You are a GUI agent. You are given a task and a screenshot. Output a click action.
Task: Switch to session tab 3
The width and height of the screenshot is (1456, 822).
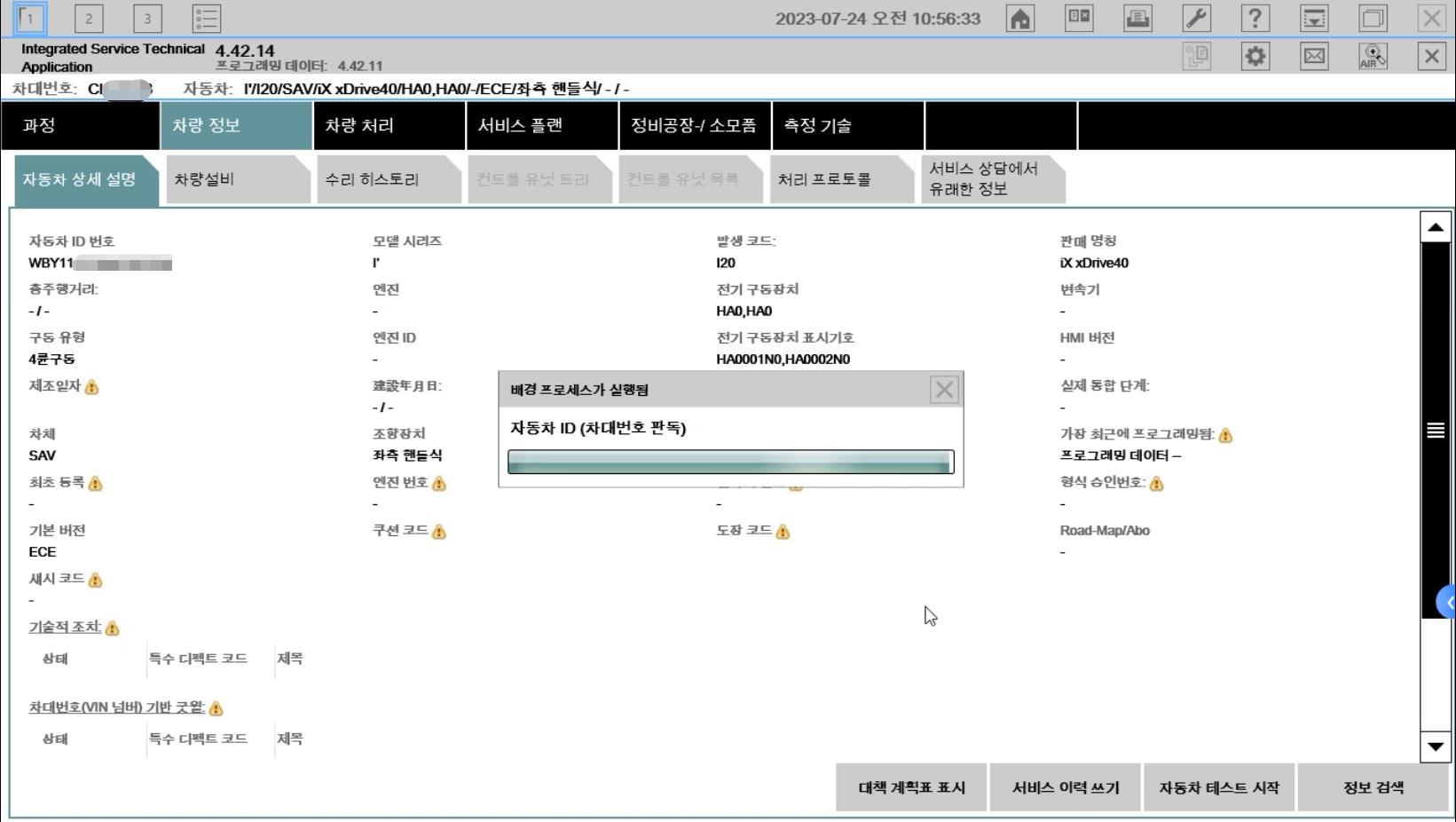coord(147,18)
